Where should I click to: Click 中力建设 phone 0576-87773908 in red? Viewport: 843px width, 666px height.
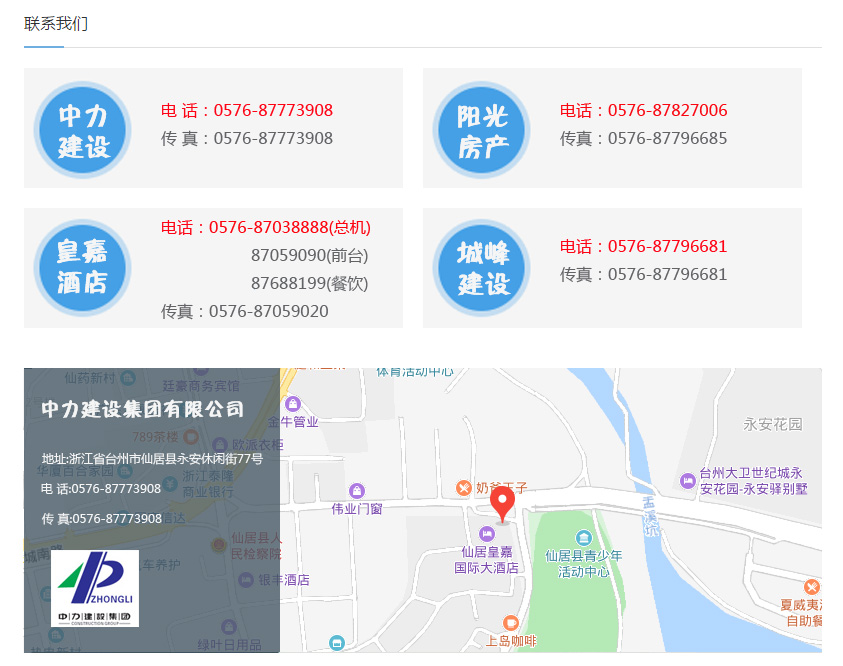tap(247, 110)
